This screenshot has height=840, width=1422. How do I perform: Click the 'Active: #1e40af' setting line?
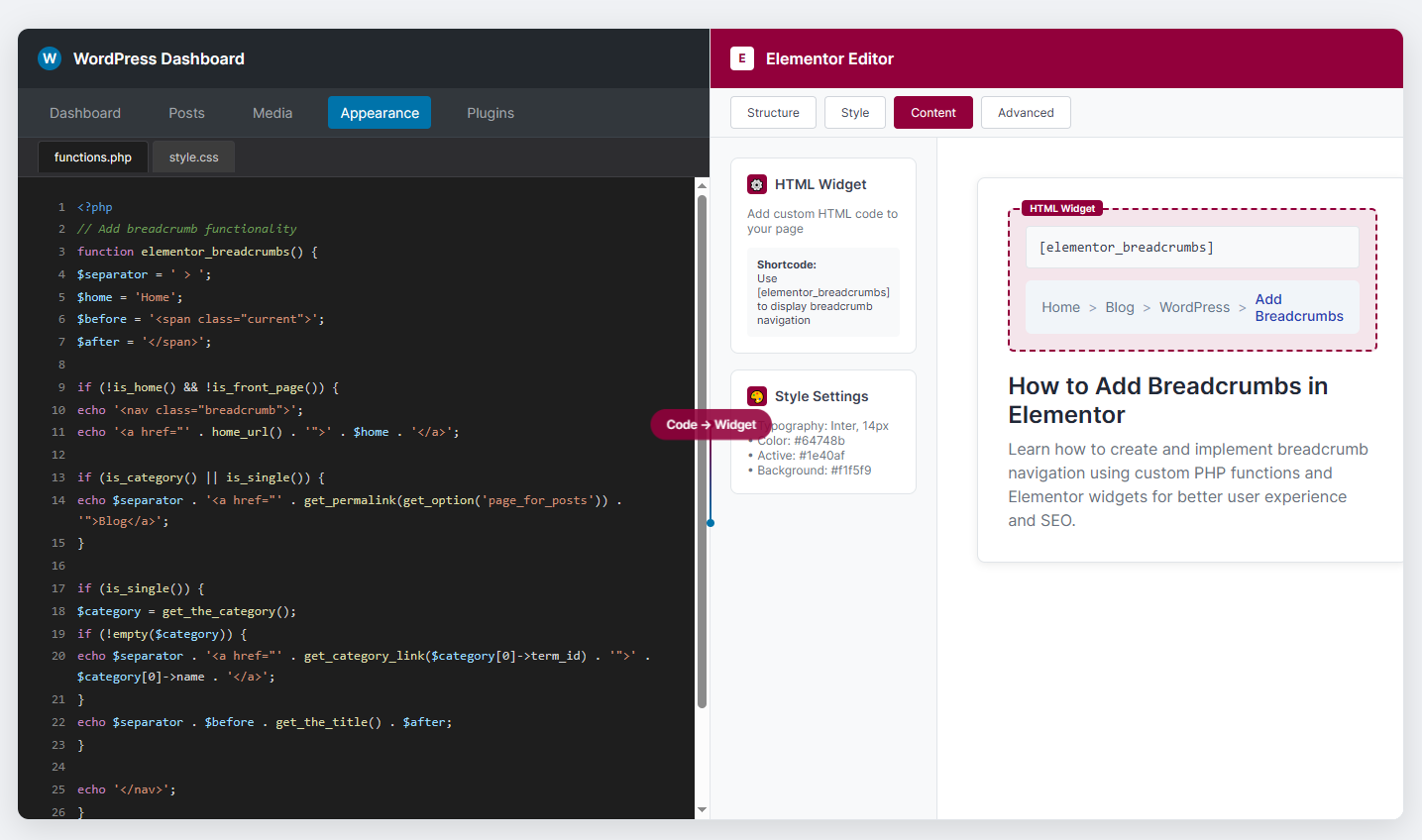coord(797,456)
